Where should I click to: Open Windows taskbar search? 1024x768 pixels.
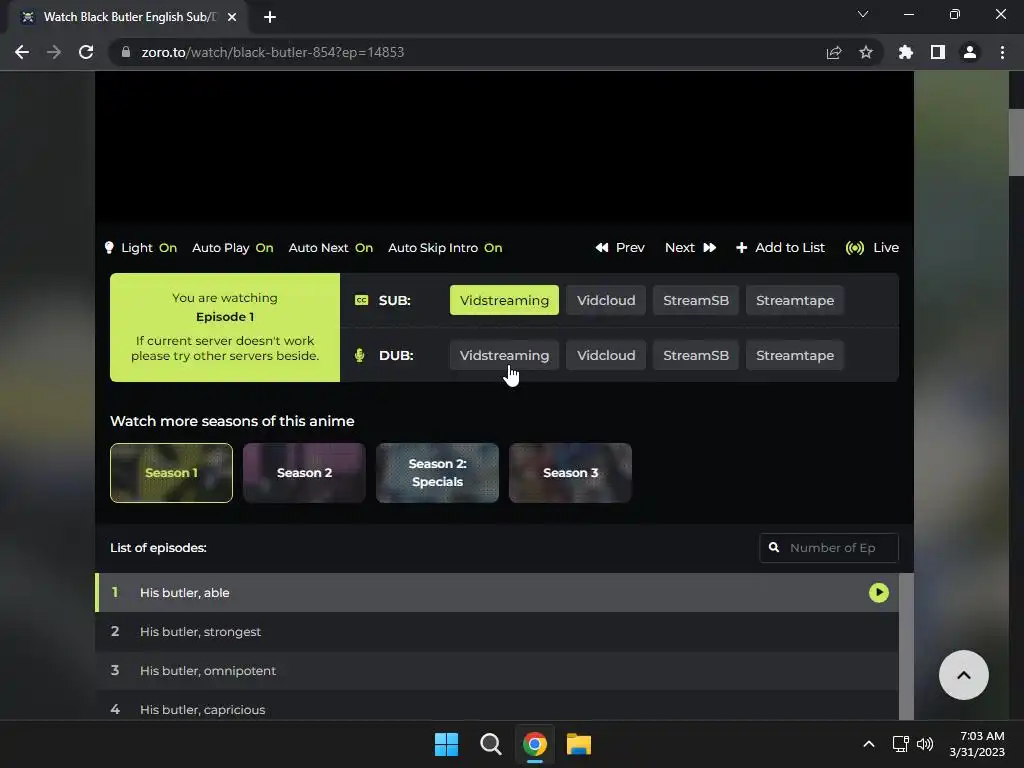[490, 744]
